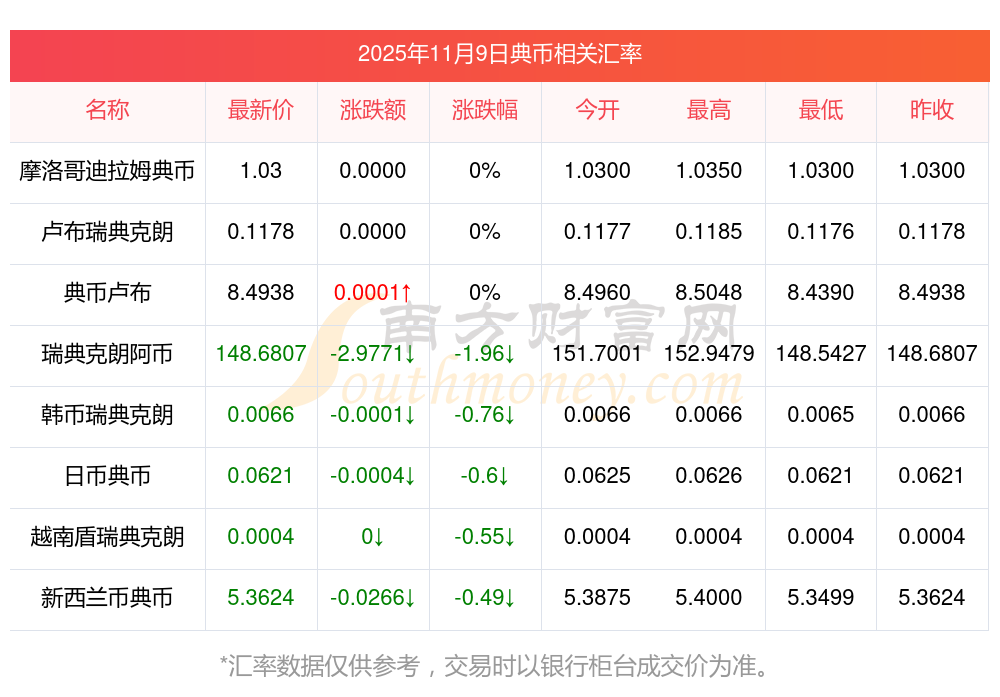Click the highest value 152.9479
The image size is (1000, 697).
pyautogui.click(x=709, y=353)
